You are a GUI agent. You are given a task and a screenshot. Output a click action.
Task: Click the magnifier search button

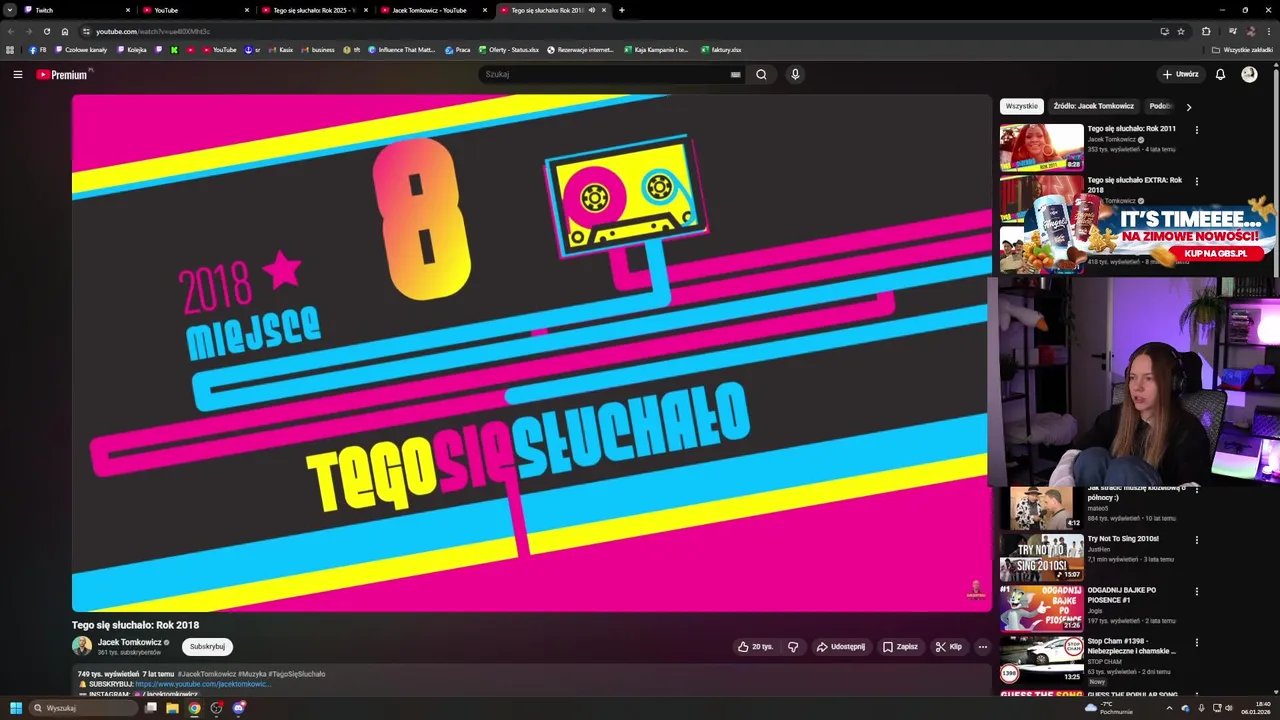761,74
